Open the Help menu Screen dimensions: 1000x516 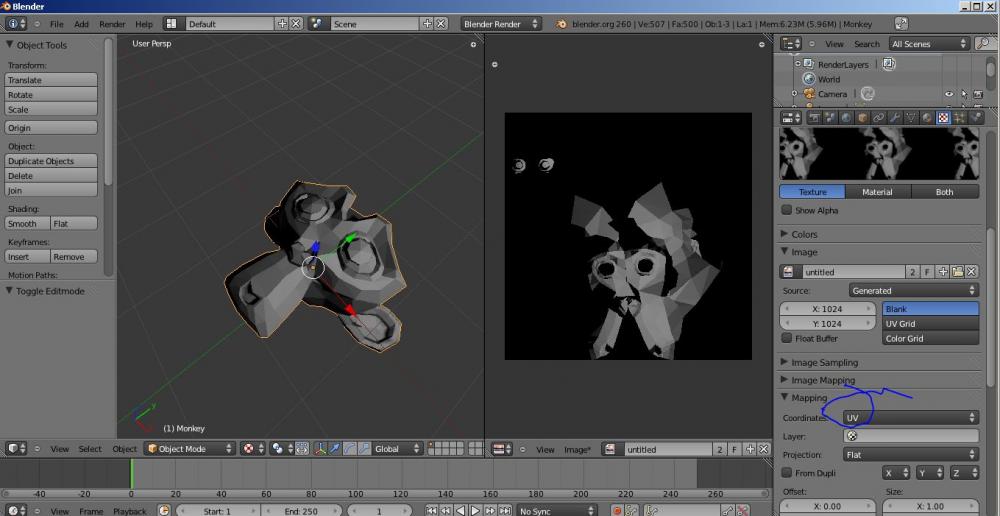click(x=144, y=24)
